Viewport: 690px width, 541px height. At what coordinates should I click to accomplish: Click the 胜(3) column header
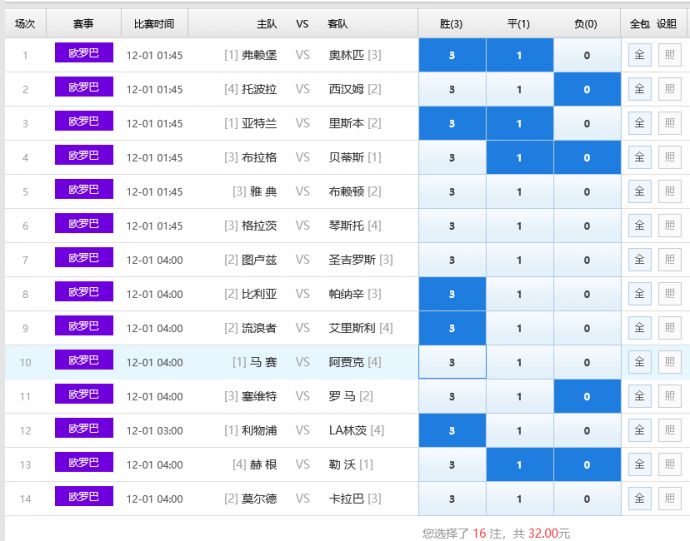point(452,23)
